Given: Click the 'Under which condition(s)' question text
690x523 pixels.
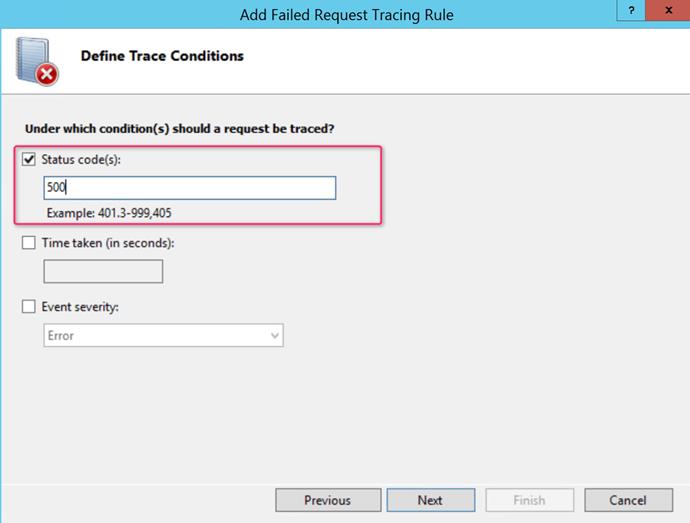Looking at the screenshot, I should 179,129.
